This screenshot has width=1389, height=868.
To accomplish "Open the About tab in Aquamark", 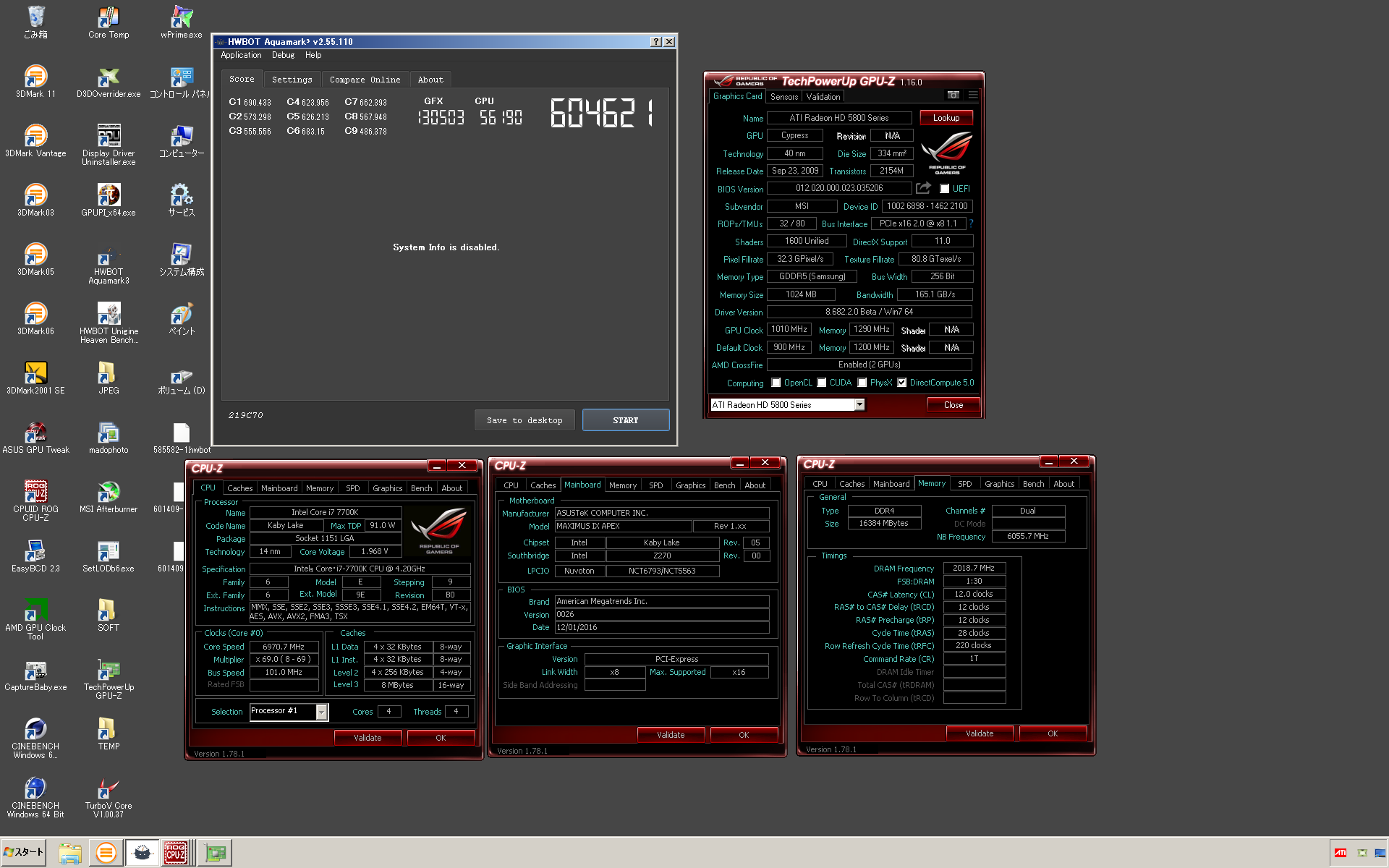I will [x=430, y=80].
